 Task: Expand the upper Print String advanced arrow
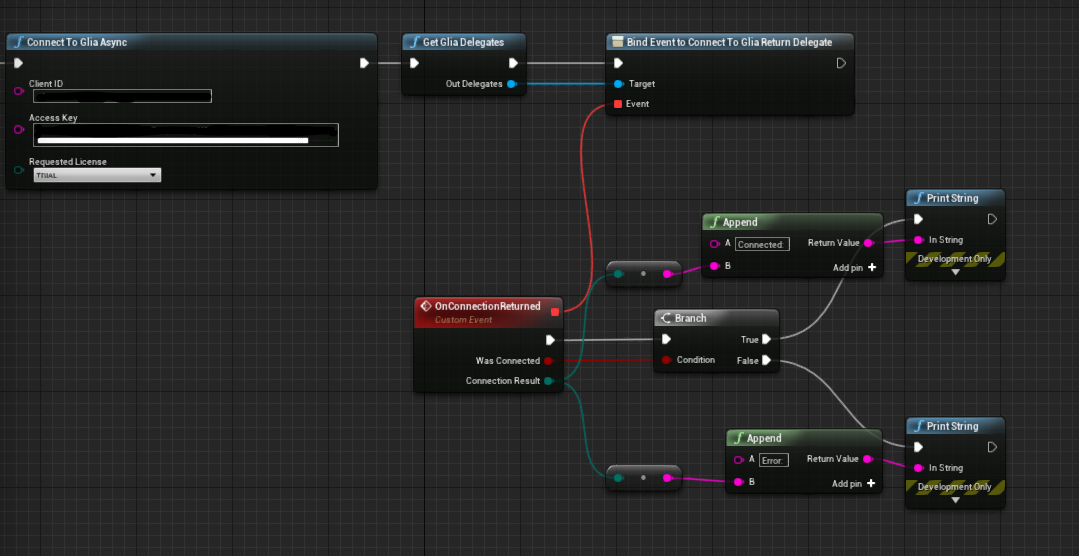pyautogui.click(x=955, y=272)
